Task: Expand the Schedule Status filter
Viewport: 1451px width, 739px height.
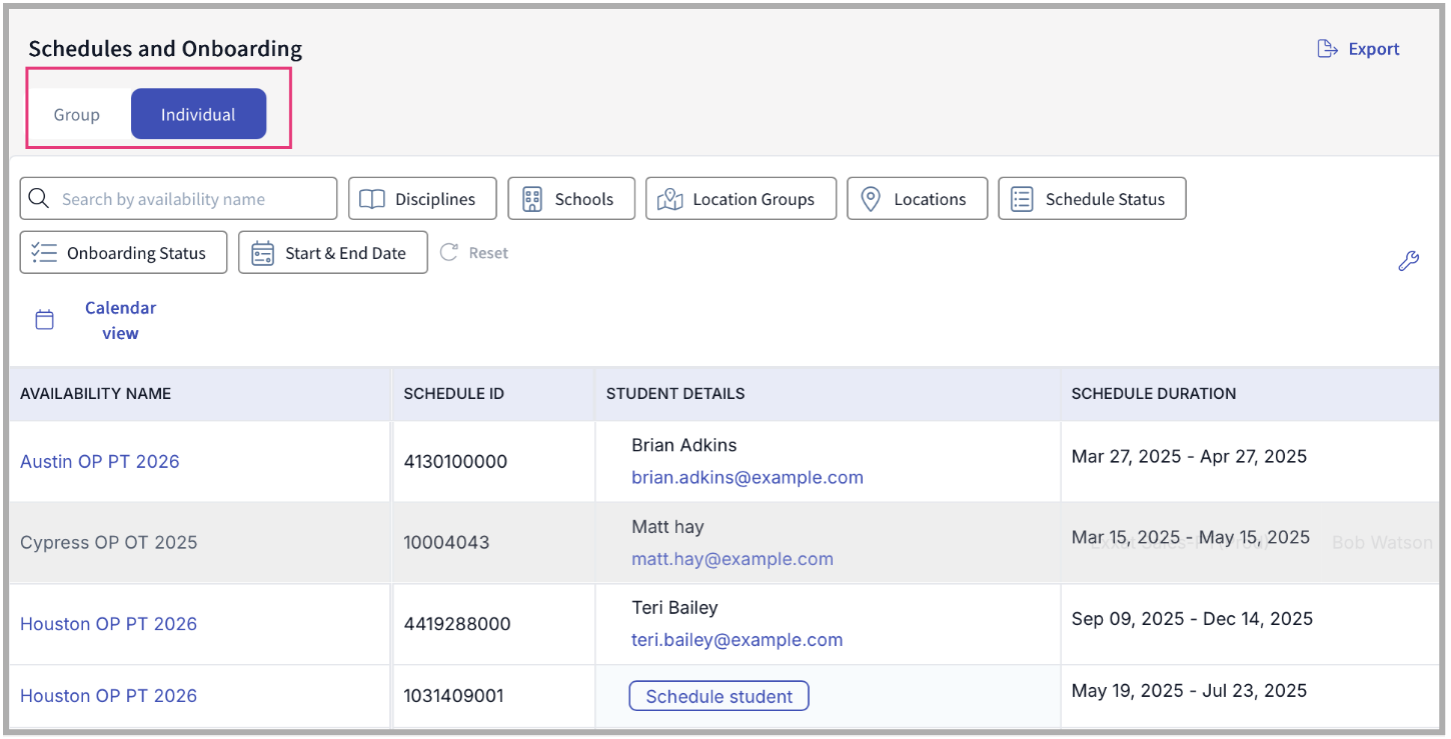Action: click(x=1092, y=199)
